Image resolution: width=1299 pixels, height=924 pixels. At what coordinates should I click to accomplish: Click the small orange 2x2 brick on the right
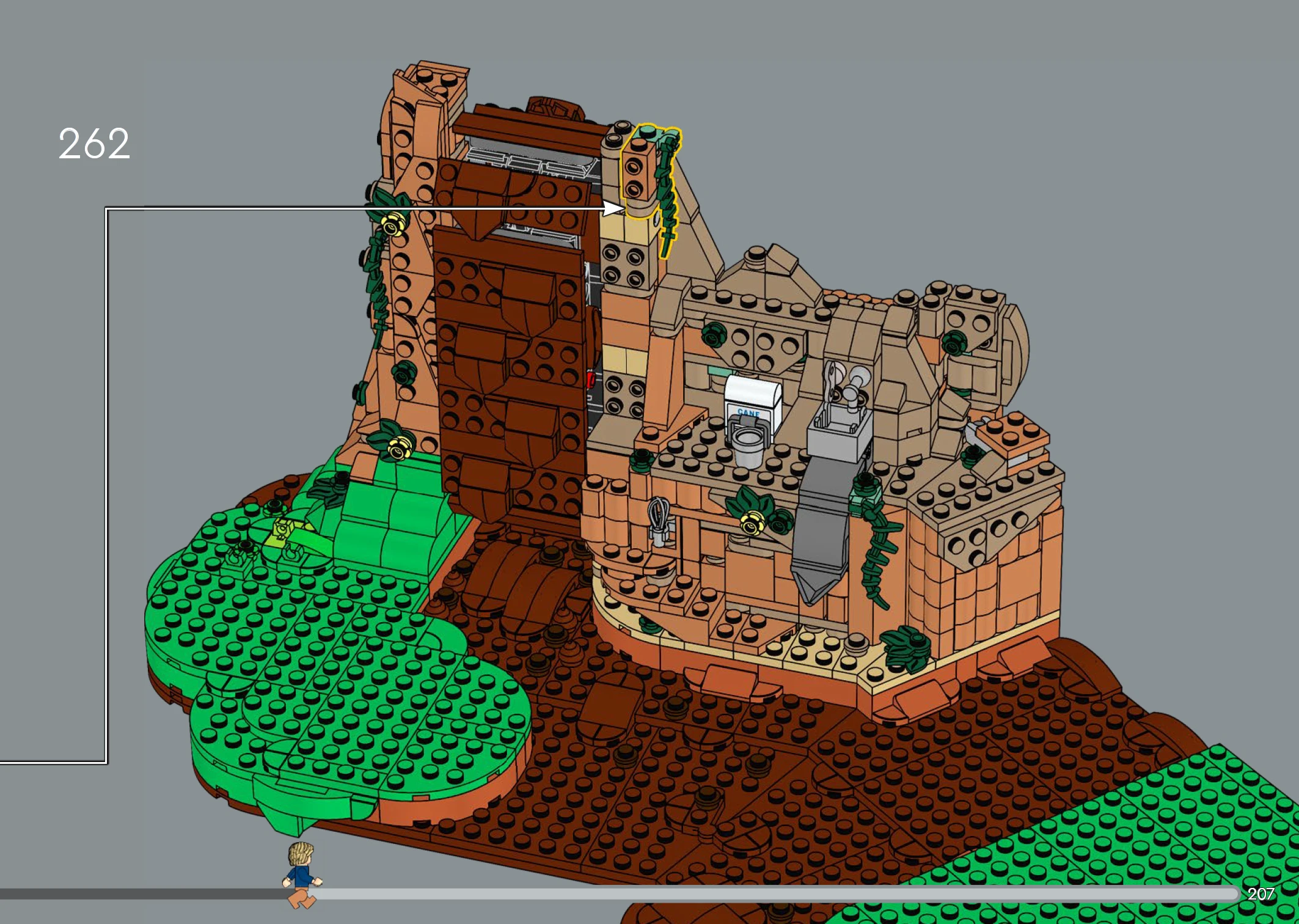point(1012,432)
